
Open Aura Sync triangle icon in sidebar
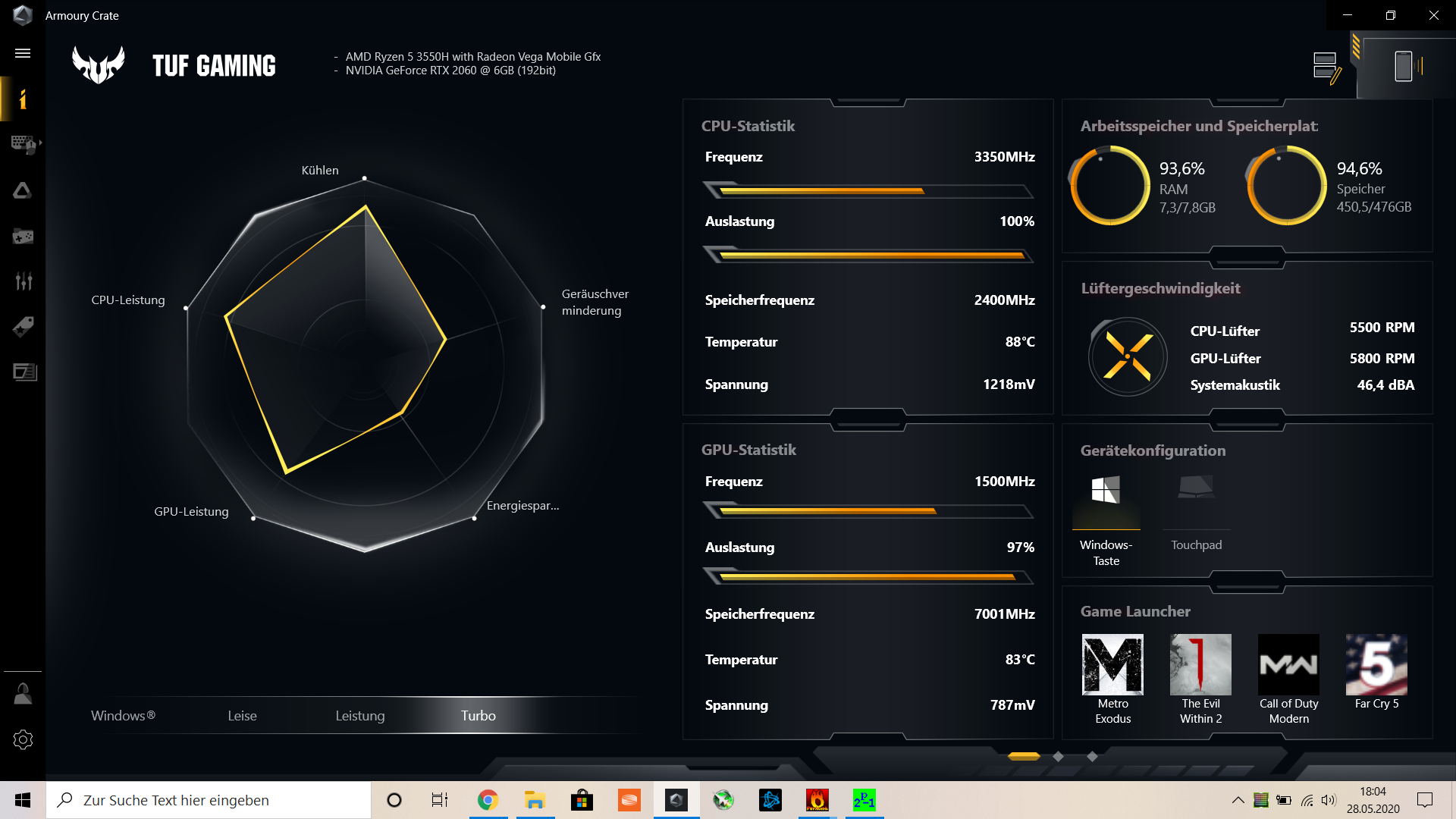click(x=23, y=190)
